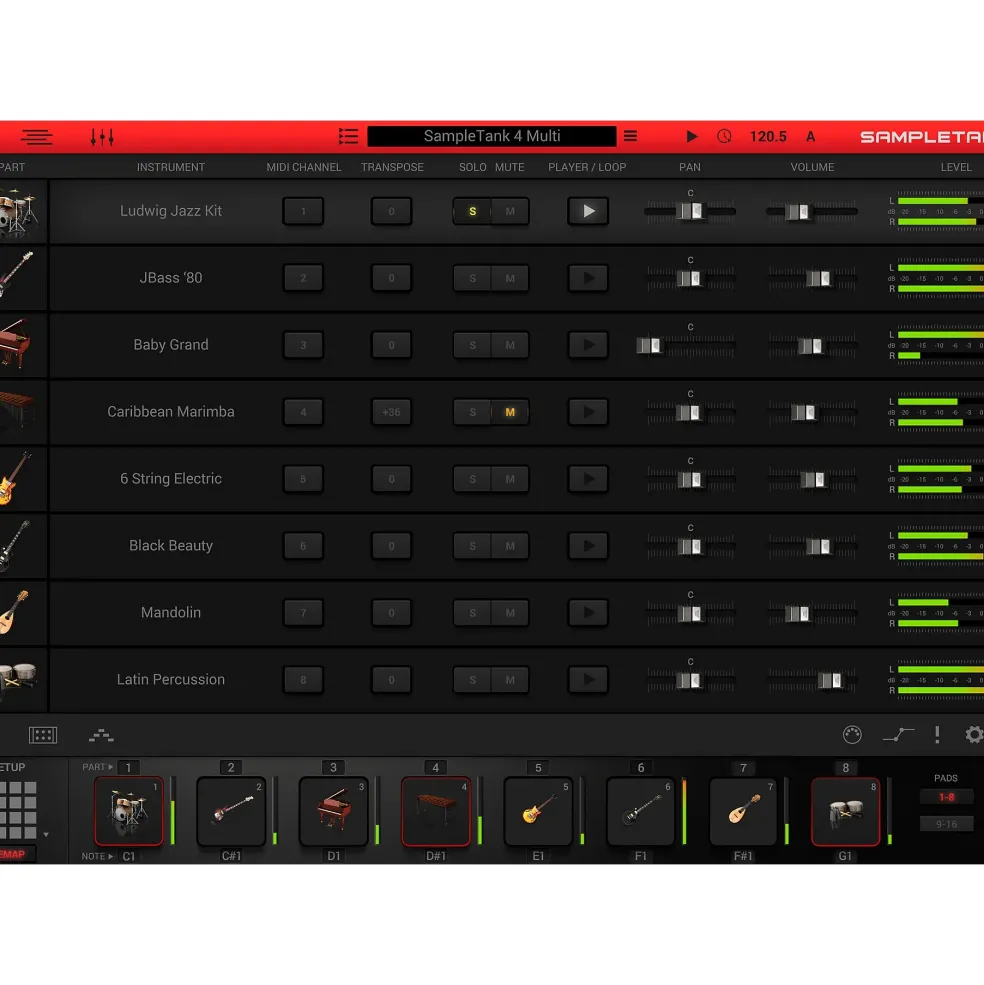Screen dimensions: 984x985
Task: Trigger pad 5 electric guitar on E1
Action: tap(538, 811)
